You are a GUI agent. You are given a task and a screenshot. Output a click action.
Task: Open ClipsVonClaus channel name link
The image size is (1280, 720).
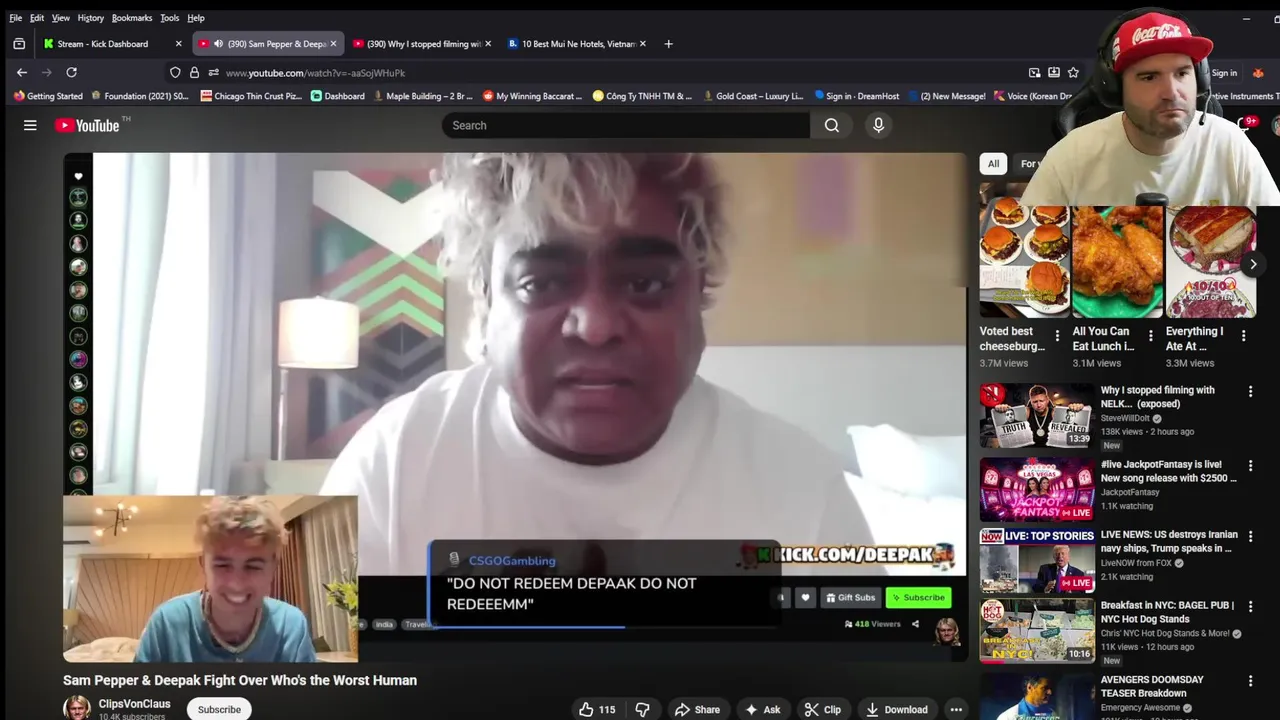tap(134, 704)
